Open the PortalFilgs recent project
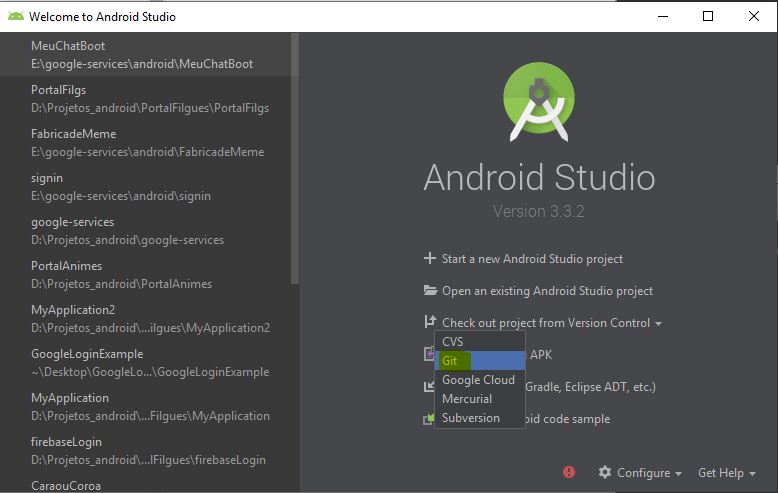778x493 pixels. pyautogui.click(x=146, y=99)
